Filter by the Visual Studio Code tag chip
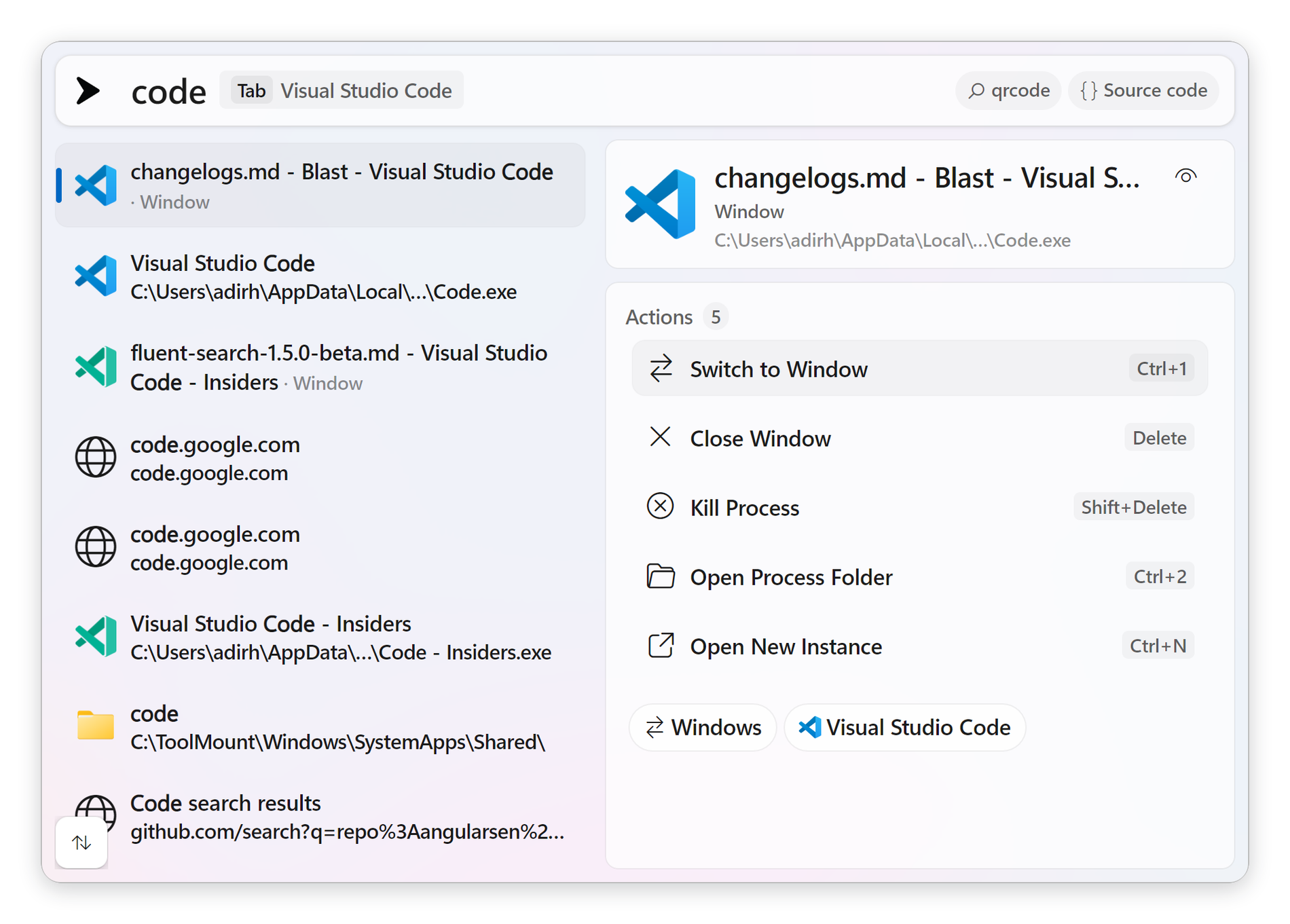This screenshot has height=924, width=1290. click(904, 727)
